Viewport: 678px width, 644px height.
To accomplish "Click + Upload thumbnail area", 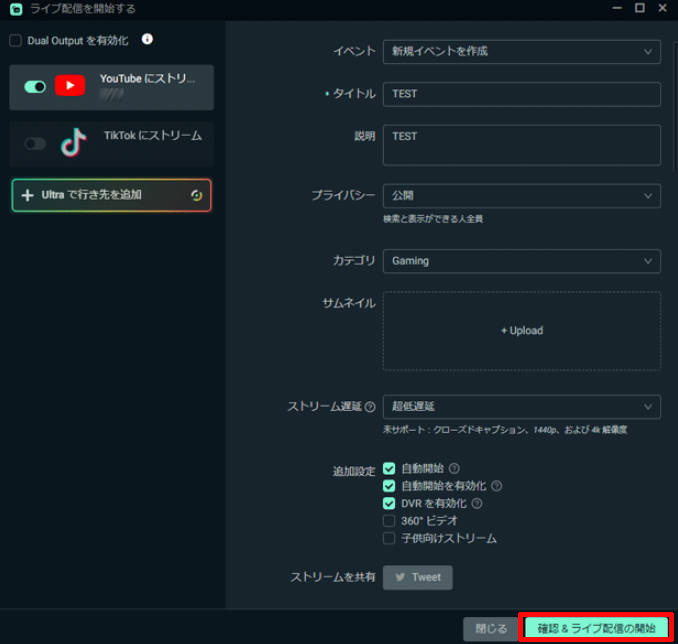I will pyautogui.click(x=521, y=331).
